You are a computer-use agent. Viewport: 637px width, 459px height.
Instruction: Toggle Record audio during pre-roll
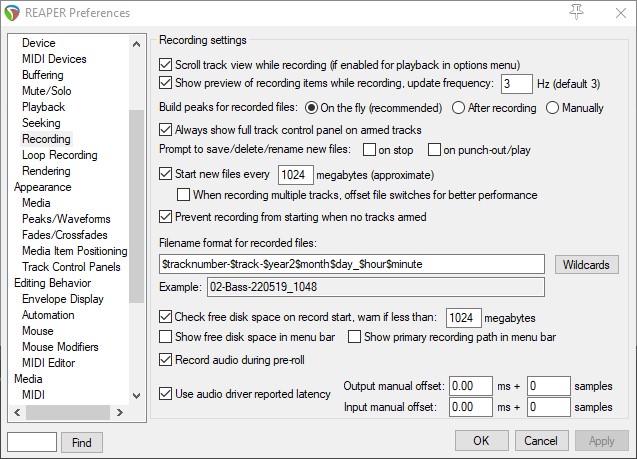point(165,359)
